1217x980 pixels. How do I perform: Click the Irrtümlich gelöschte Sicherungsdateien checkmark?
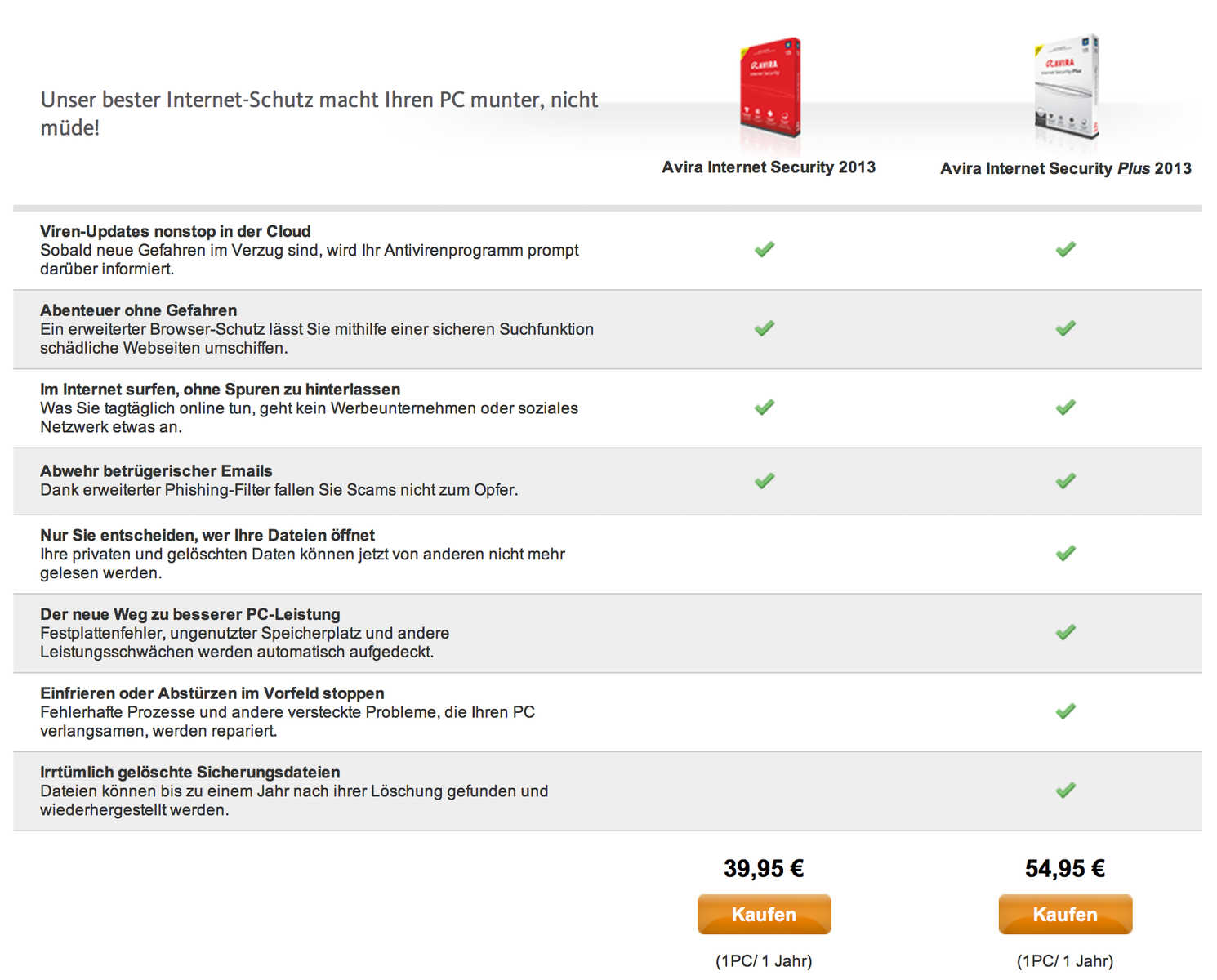[x=1065, y=791]
